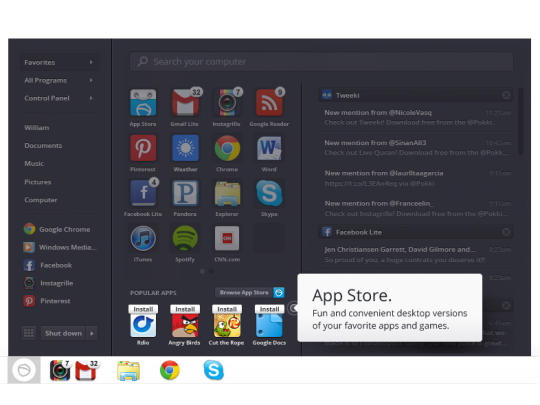Open Computer from the left menu

tap(41, 200)
